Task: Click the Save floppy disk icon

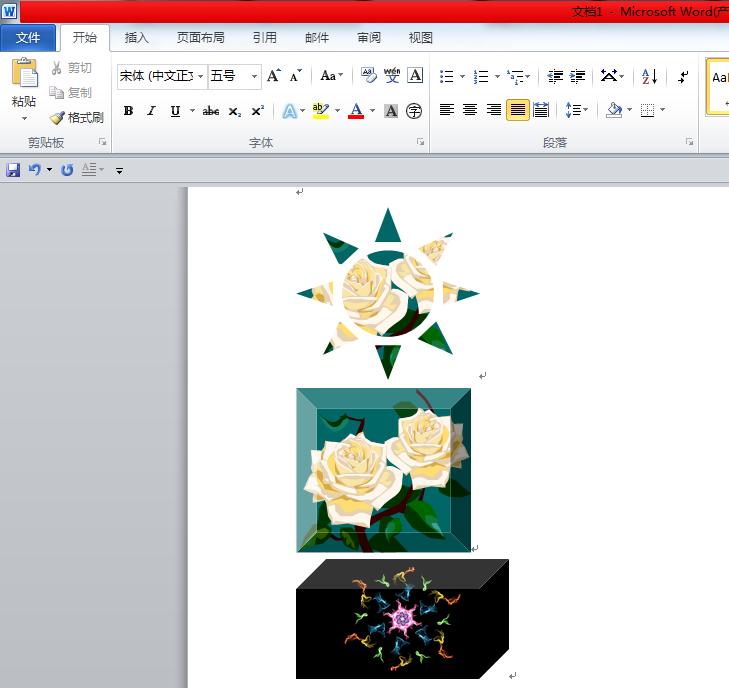Action: (13, 170)
